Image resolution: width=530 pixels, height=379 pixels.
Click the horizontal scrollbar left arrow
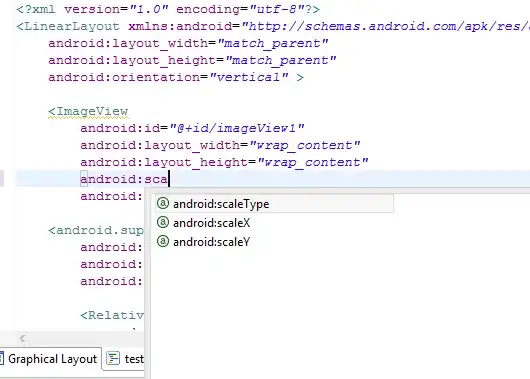(x=23, y=338)
